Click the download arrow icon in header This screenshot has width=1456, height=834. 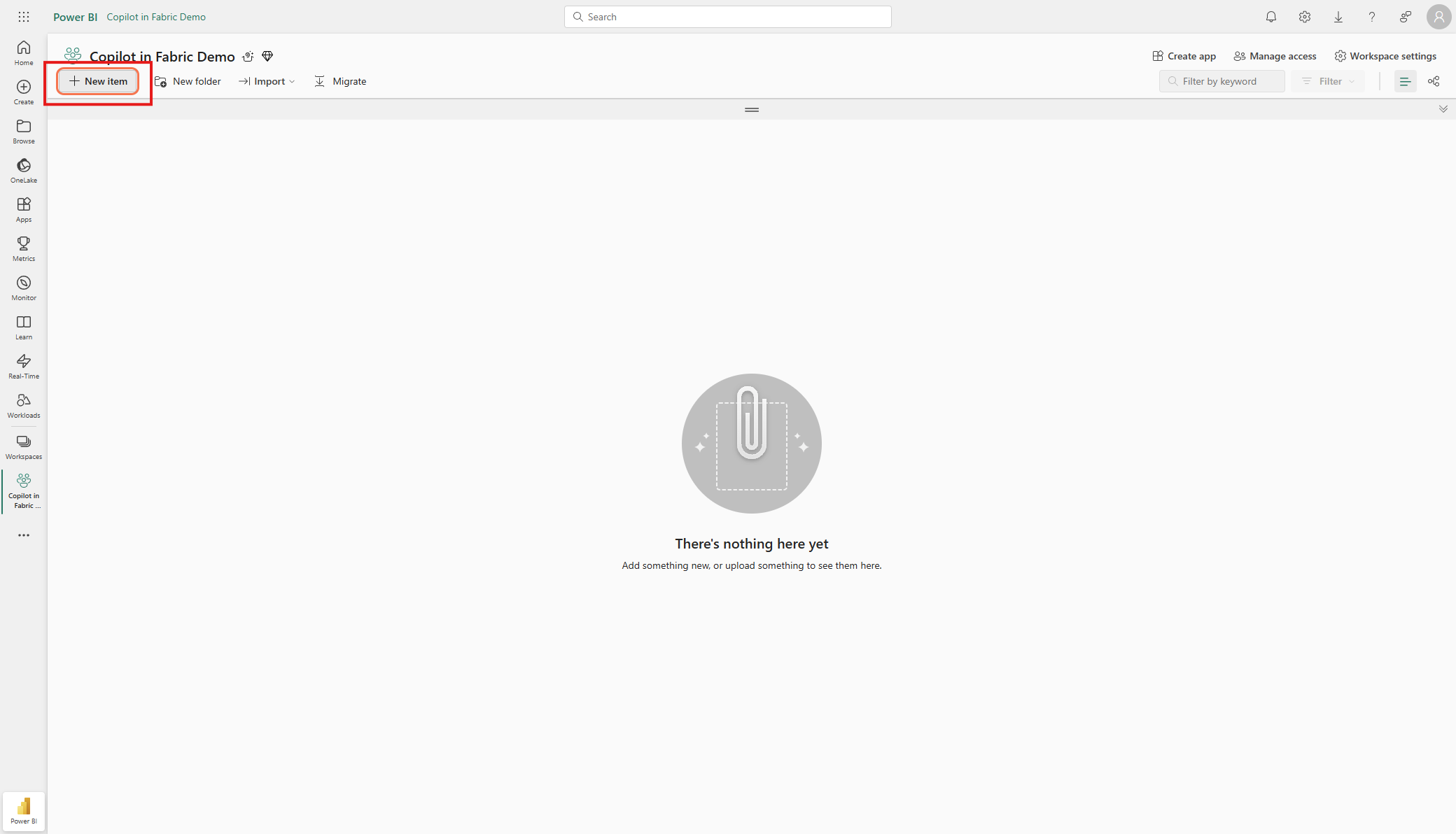1338,17
